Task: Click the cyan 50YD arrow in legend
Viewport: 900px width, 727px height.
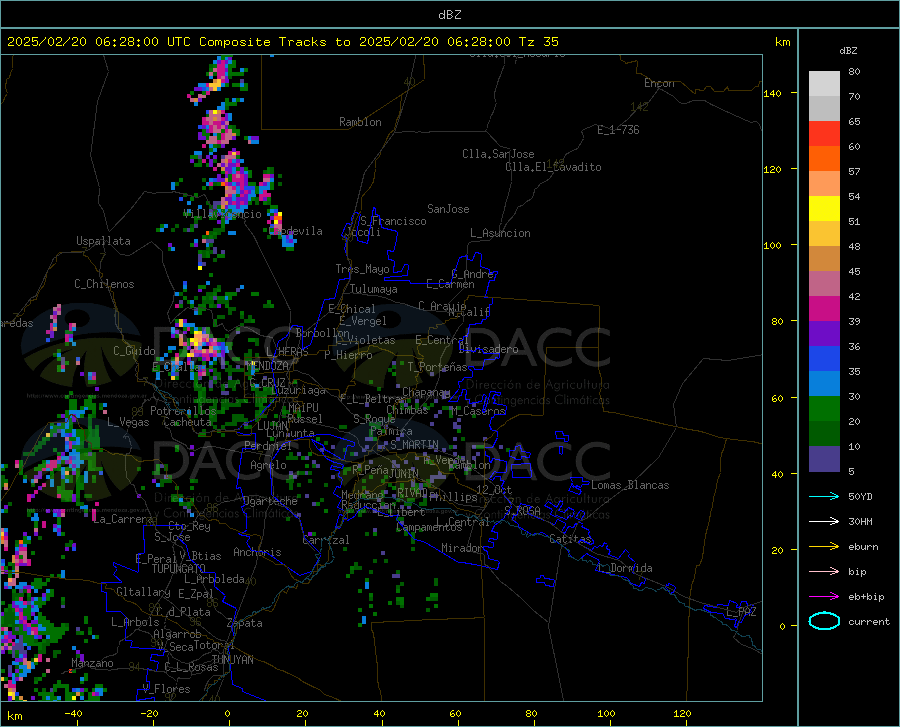Action: tap(824, 496)
